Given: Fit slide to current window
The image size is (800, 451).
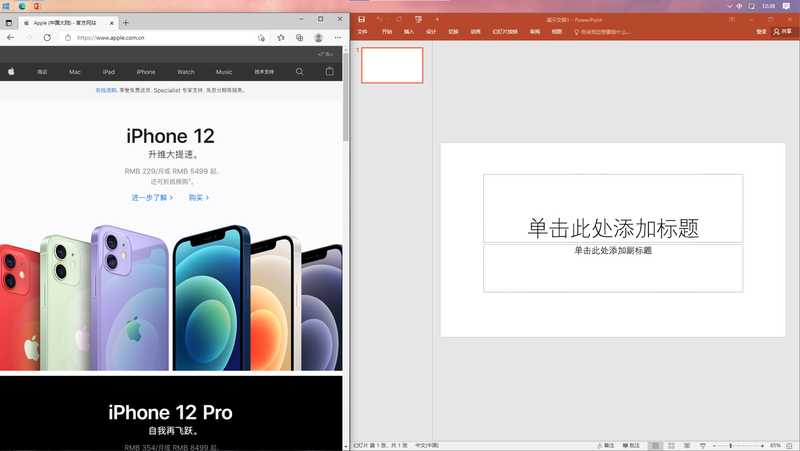Looking at the screenshot, I should pyautogui.click(x=789, y=445).
